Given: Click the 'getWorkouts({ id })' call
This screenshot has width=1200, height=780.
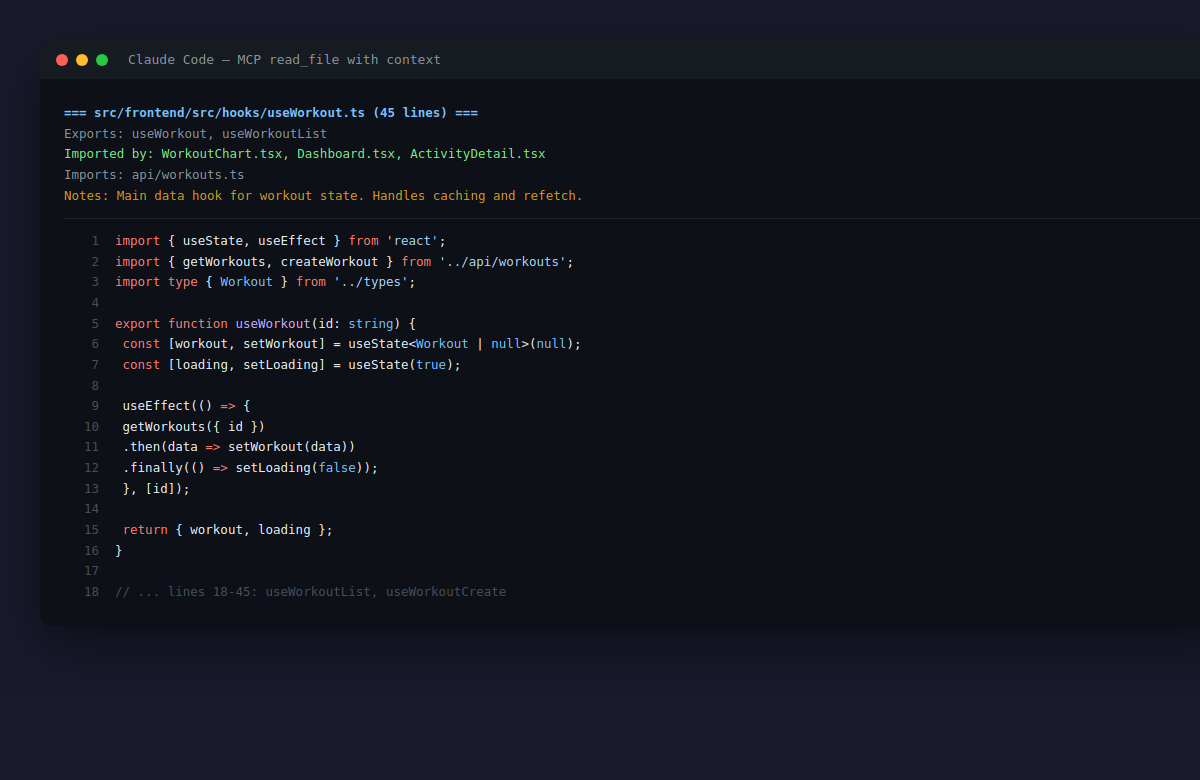Looking at the screenshot, I should coord(194,427).
